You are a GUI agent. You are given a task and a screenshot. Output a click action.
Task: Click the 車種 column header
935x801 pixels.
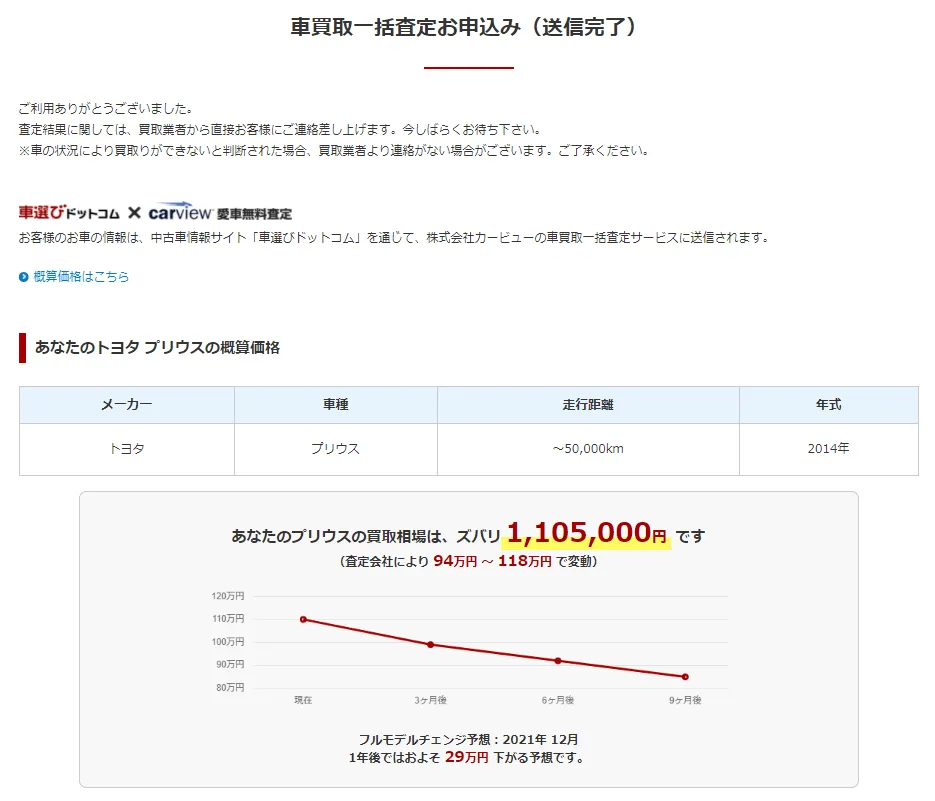point(336,405)
